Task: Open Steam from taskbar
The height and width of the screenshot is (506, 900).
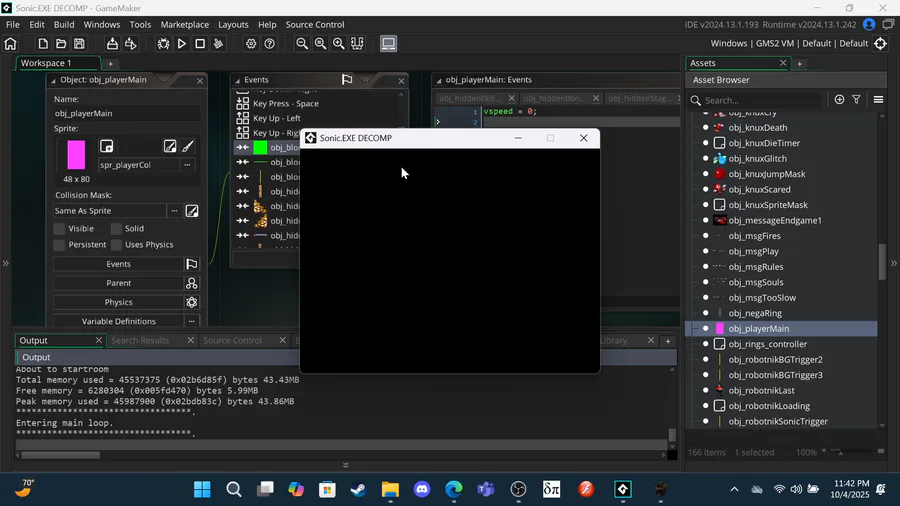Action: tap(359, 489)
